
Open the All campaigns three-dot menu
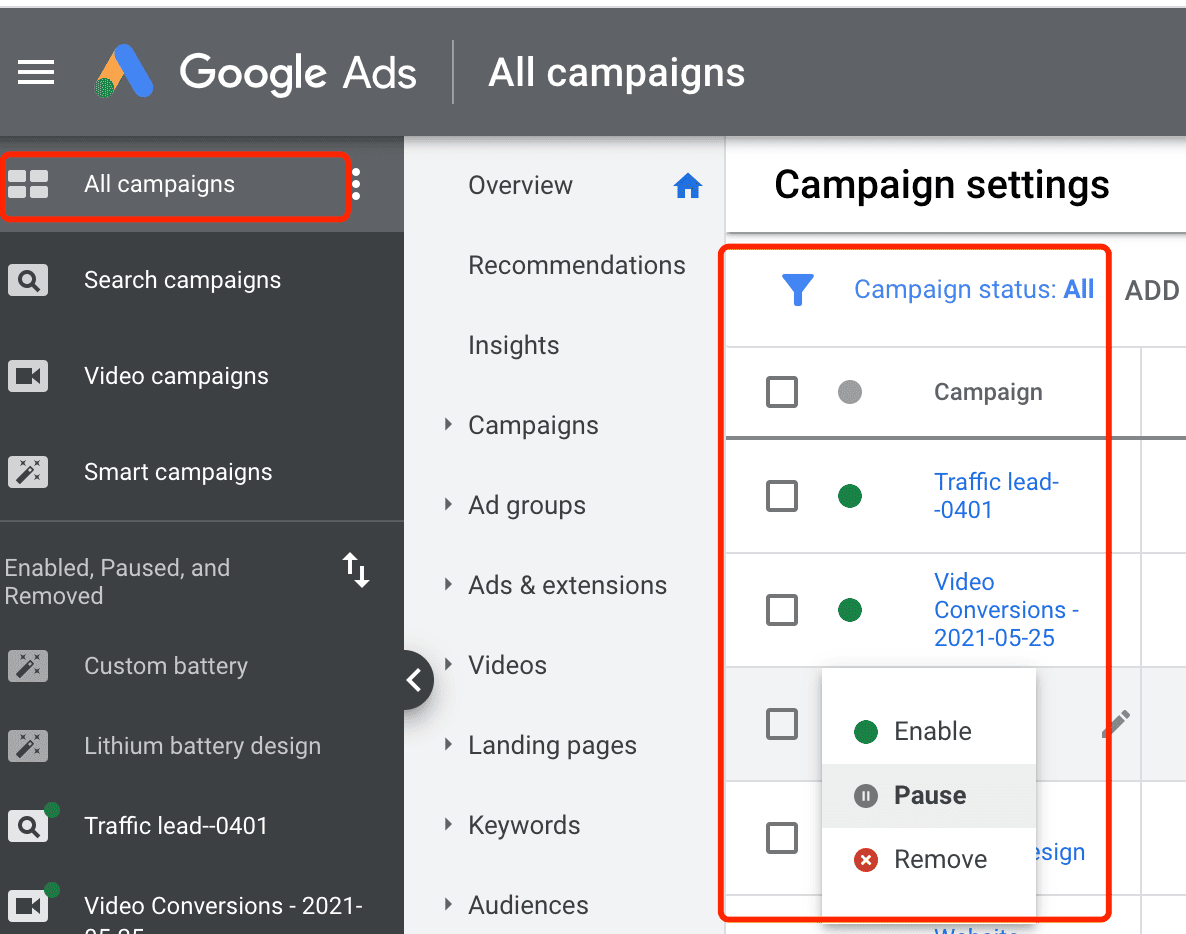click(x=356, y=185)
